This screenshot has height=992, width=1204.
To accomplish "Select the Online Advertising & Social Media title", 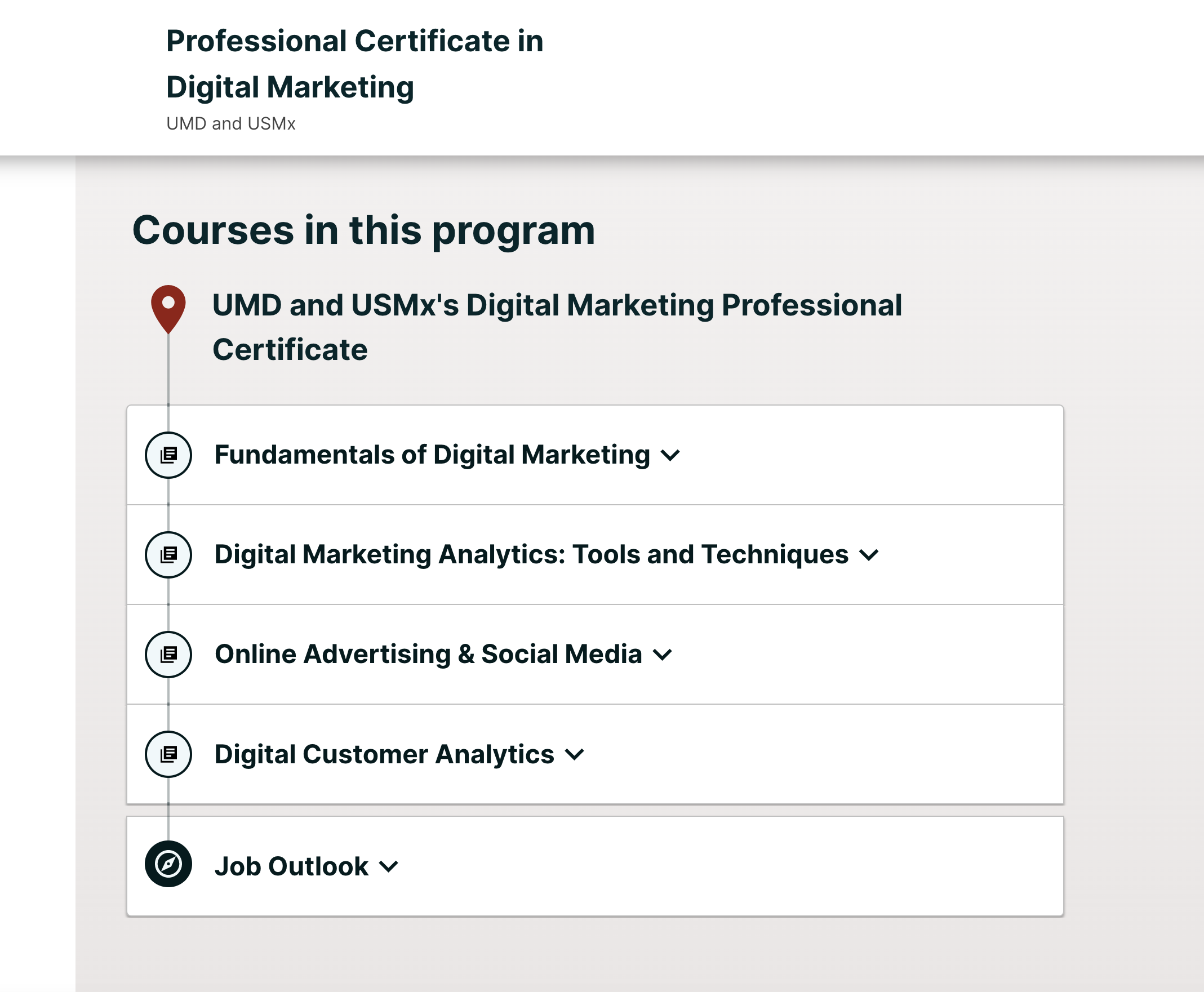I will click(428, 653).
